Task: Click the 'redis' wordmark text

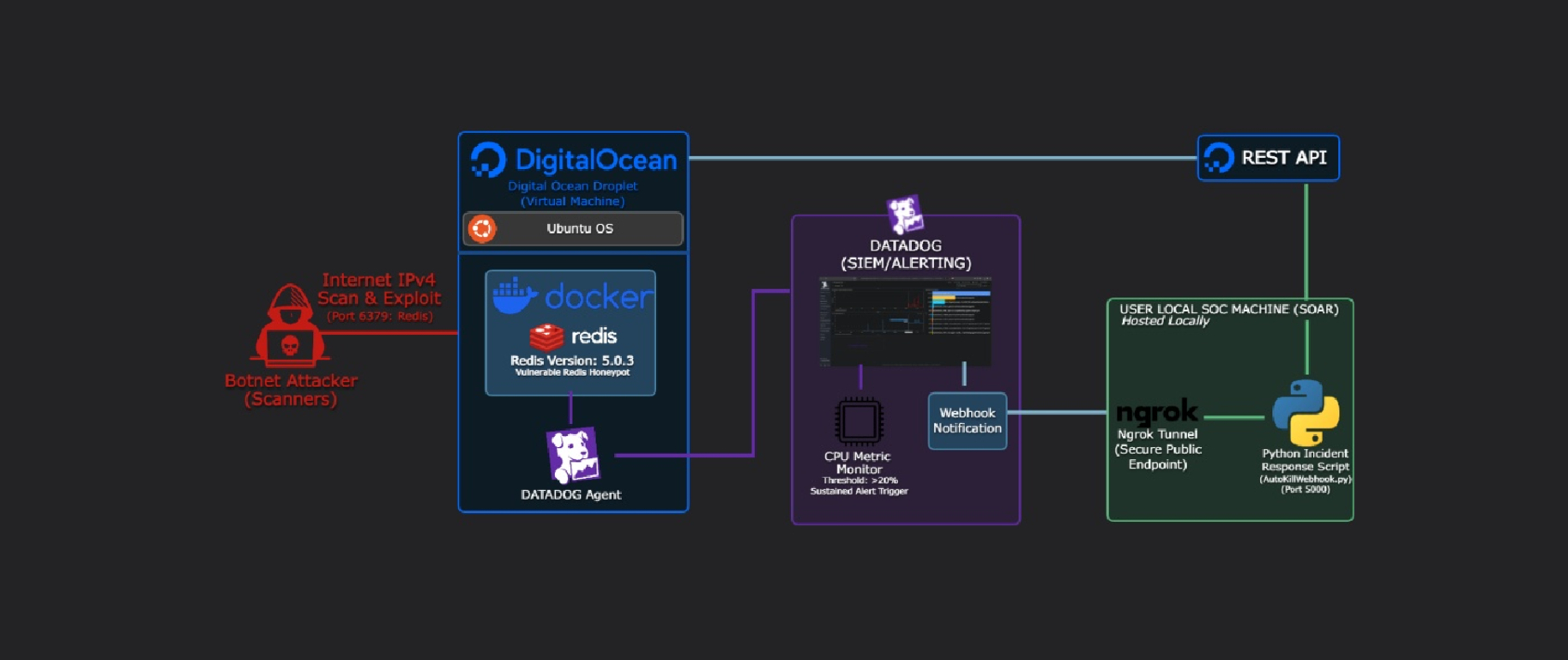Action: [x=594, y=336]
